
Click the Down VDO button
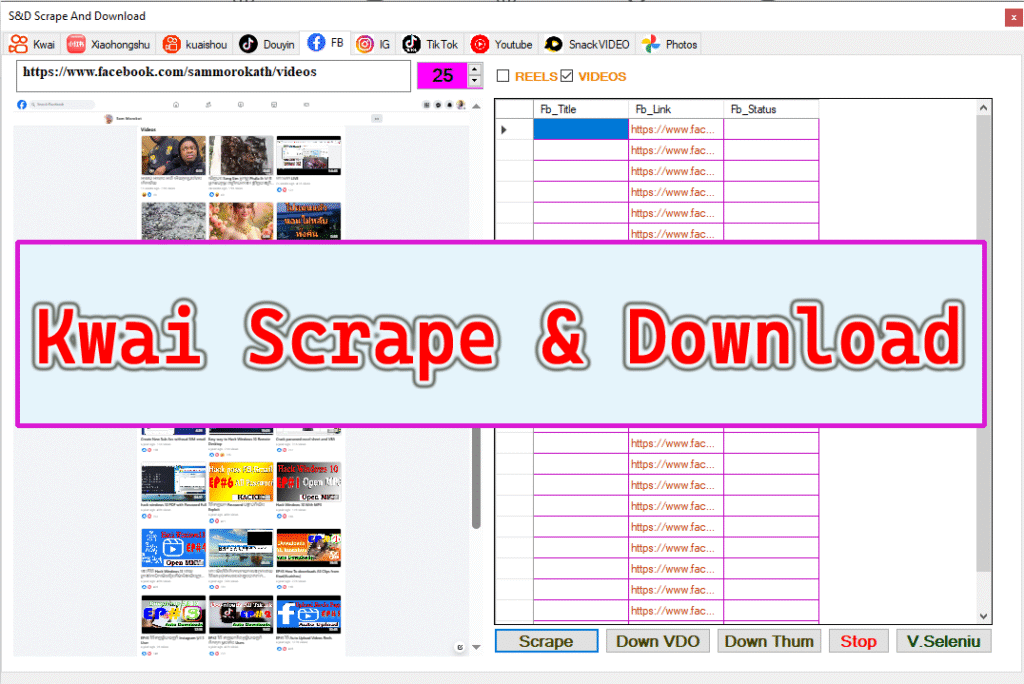pyautogui.click(x=658, y=641)
